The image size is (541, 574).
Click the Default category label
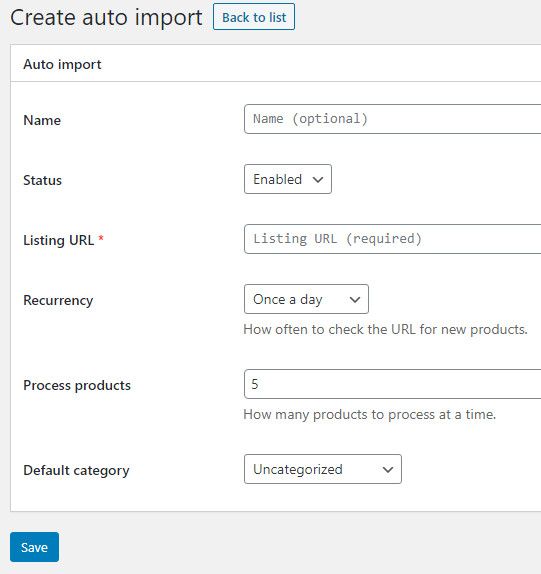click(76, 470)
